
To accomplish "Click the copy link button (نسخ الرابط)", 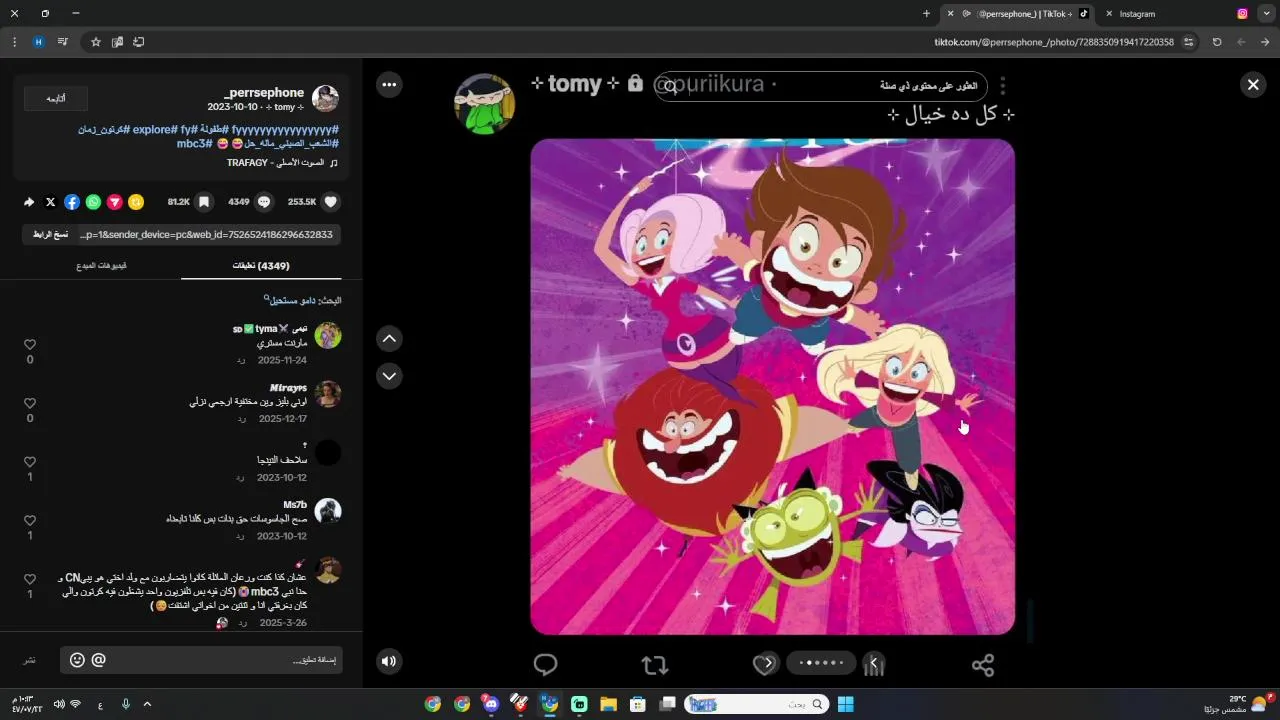I will tap(50, 234).
